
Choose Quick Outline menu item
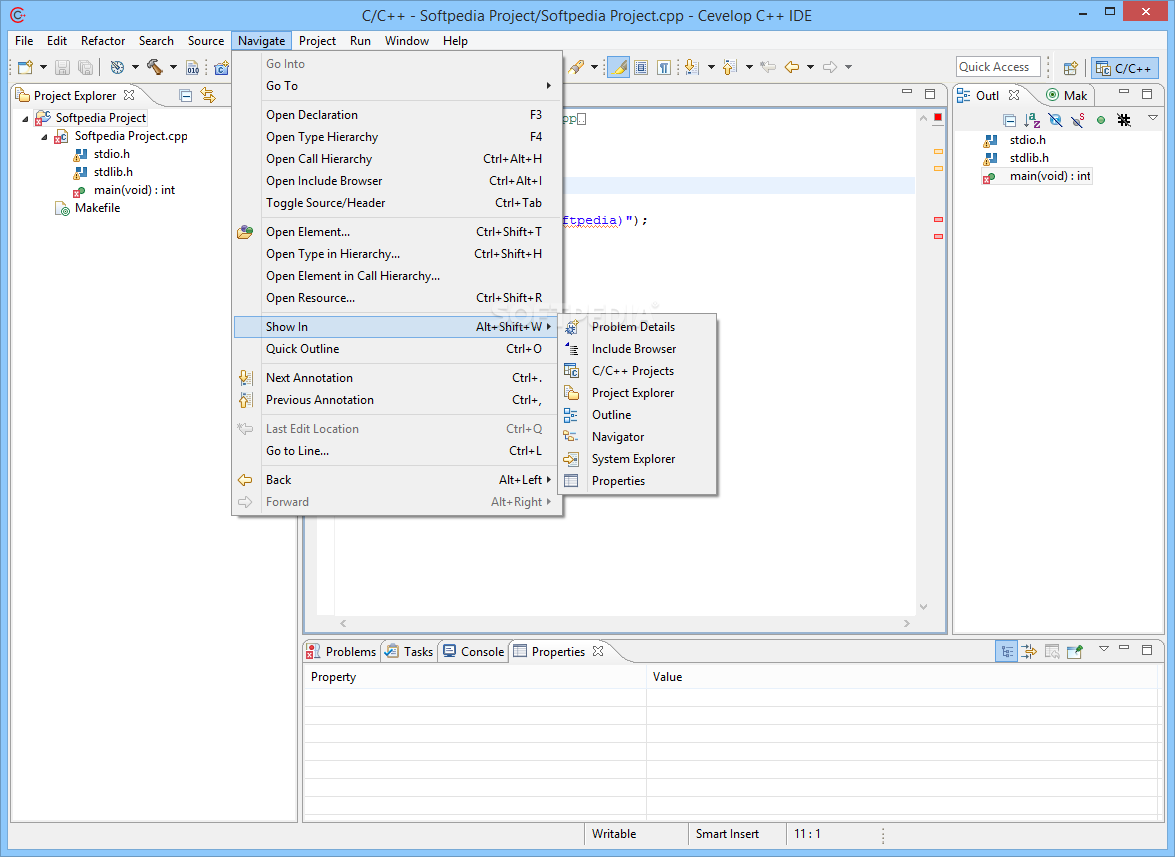(x=397, y=349)
